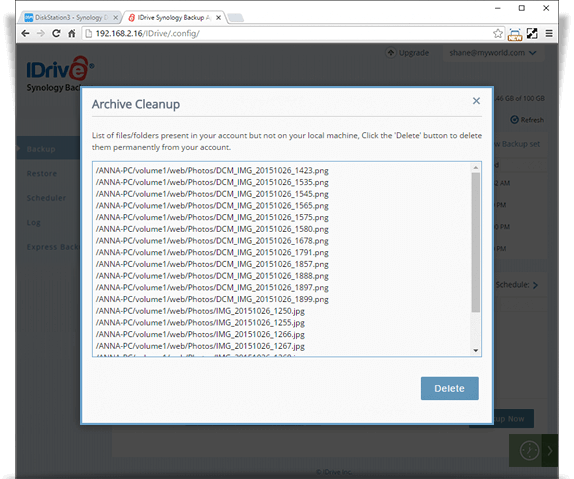
Task: Reload the page with refresh icon
Action: (56, 33)
